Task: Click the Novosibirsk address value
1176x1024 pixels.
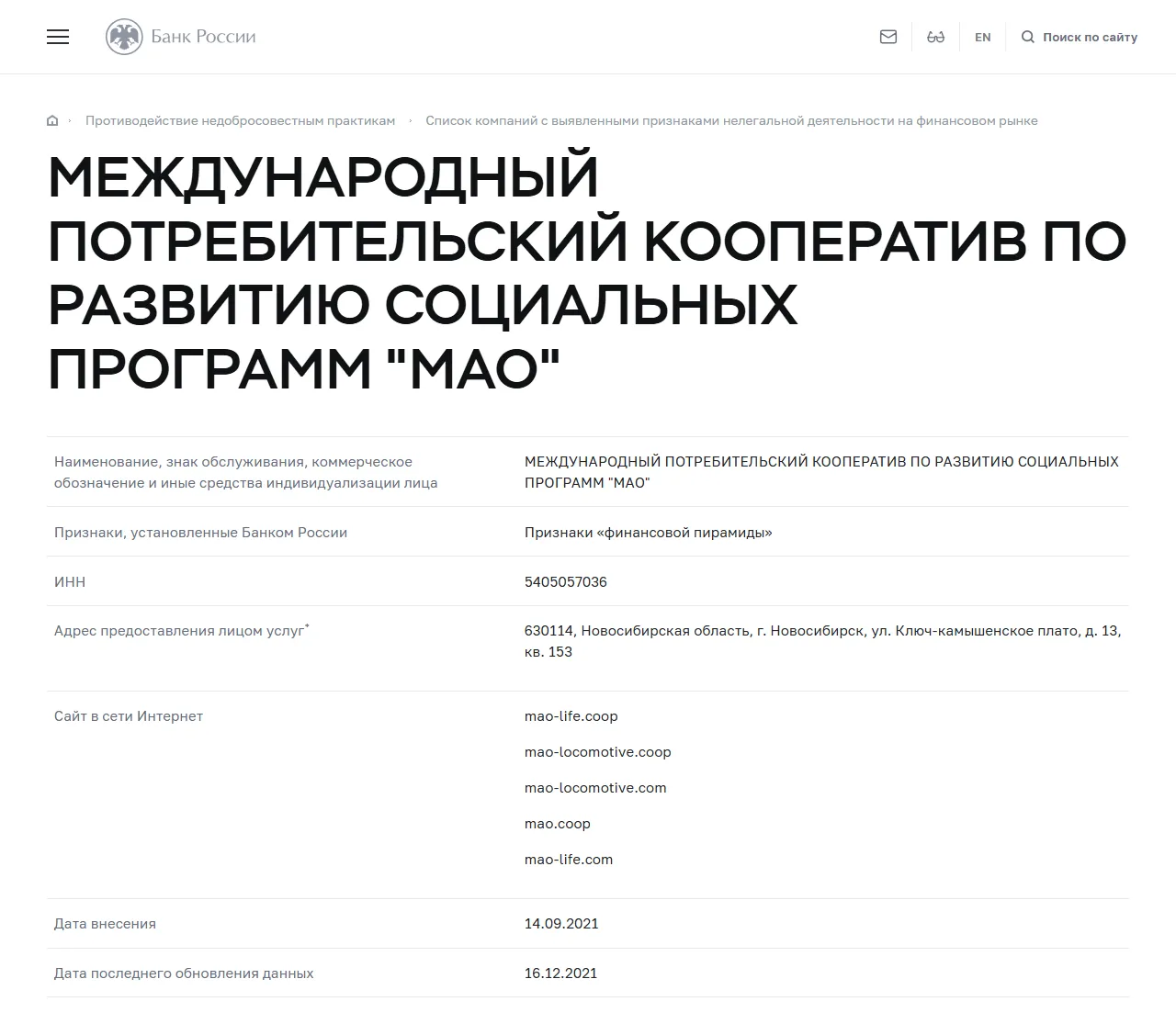Action: pyautogui.click(x=822, y=641)
